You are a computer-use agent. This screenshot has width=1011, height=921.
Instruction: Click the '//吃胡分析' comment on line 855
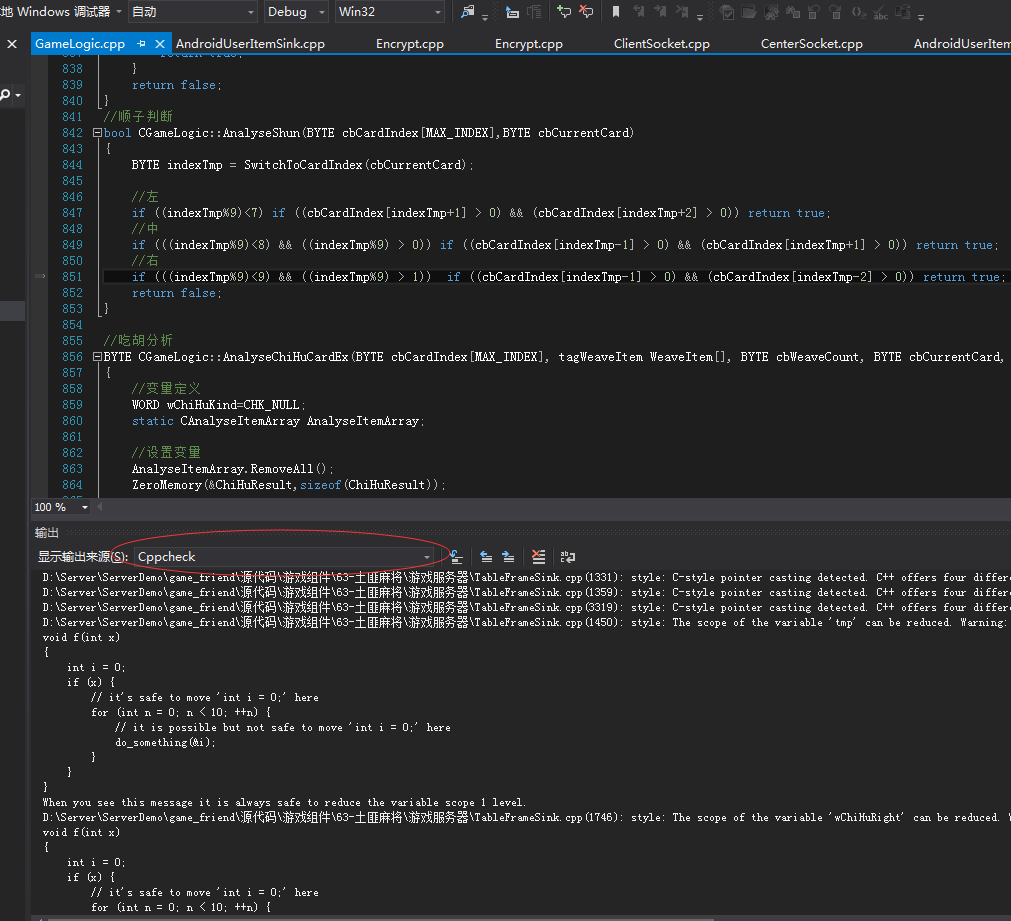click(x=138, y=341)
